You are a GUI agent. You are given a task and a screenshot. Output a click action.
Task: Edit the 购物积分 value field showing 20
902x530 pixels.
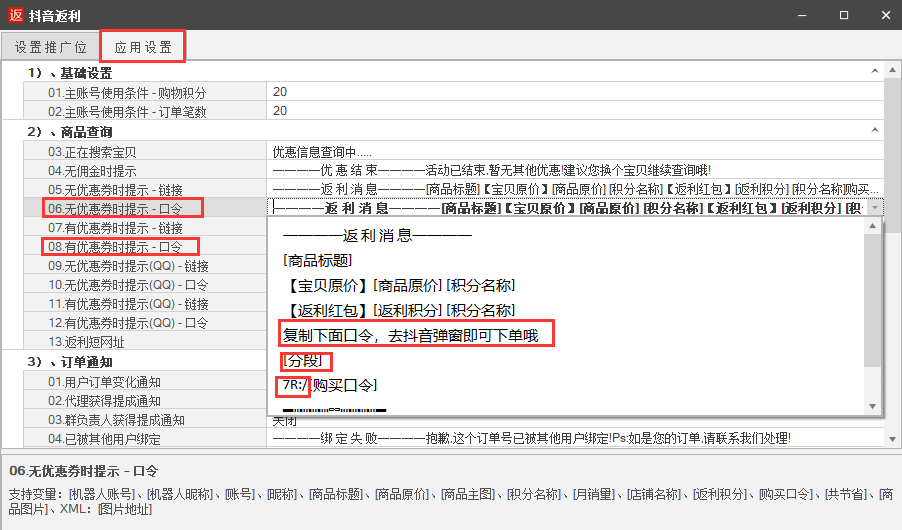pos(575,92)
